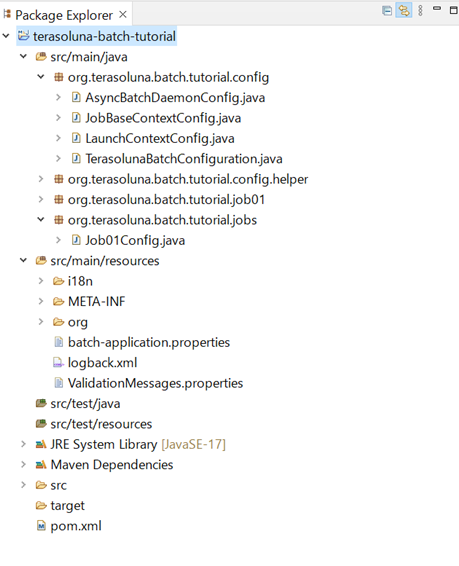Maximize the Package Explorer view

454,10
